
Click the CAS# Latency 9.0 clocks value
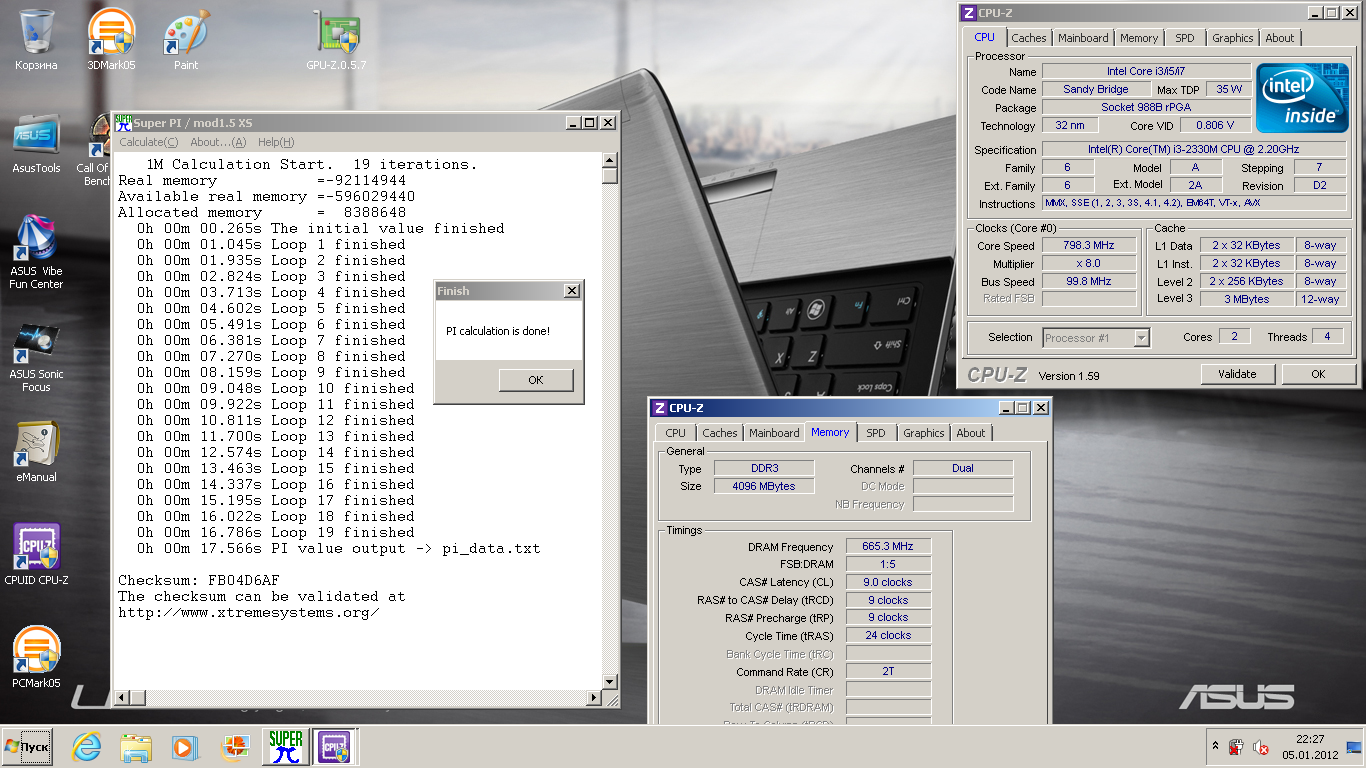click(x=888, y=582)
